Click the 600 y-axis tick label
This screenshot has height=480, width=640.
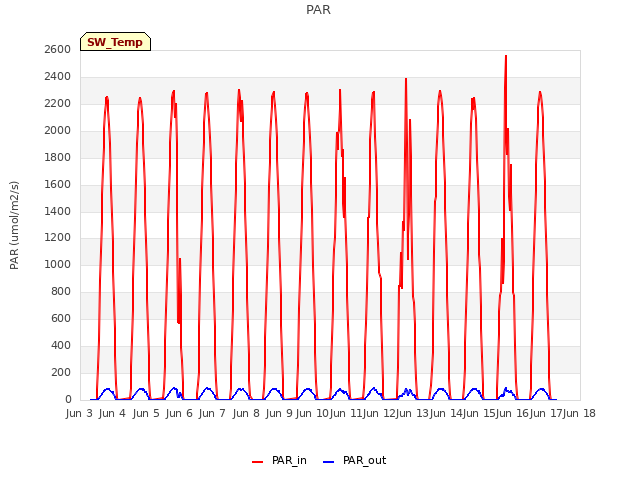pos(61,318)
